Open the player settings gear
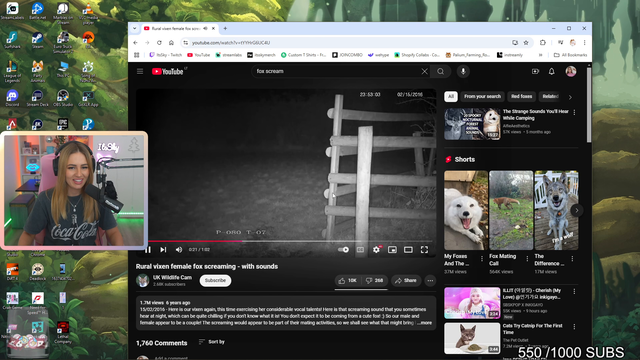The image size is (640, 360). (376, 249)
